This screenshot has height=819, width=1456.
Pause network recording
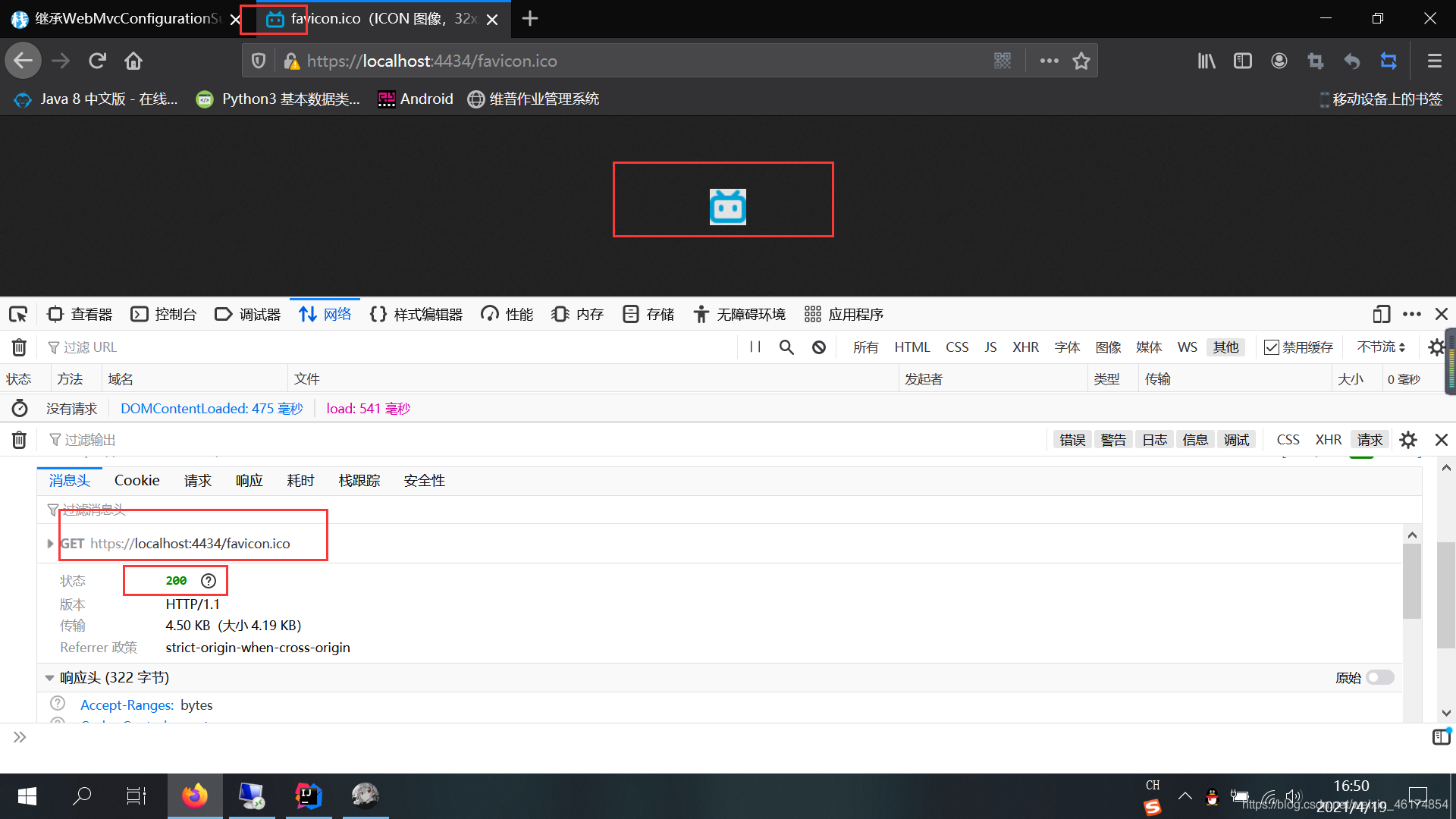pos(755,347)
